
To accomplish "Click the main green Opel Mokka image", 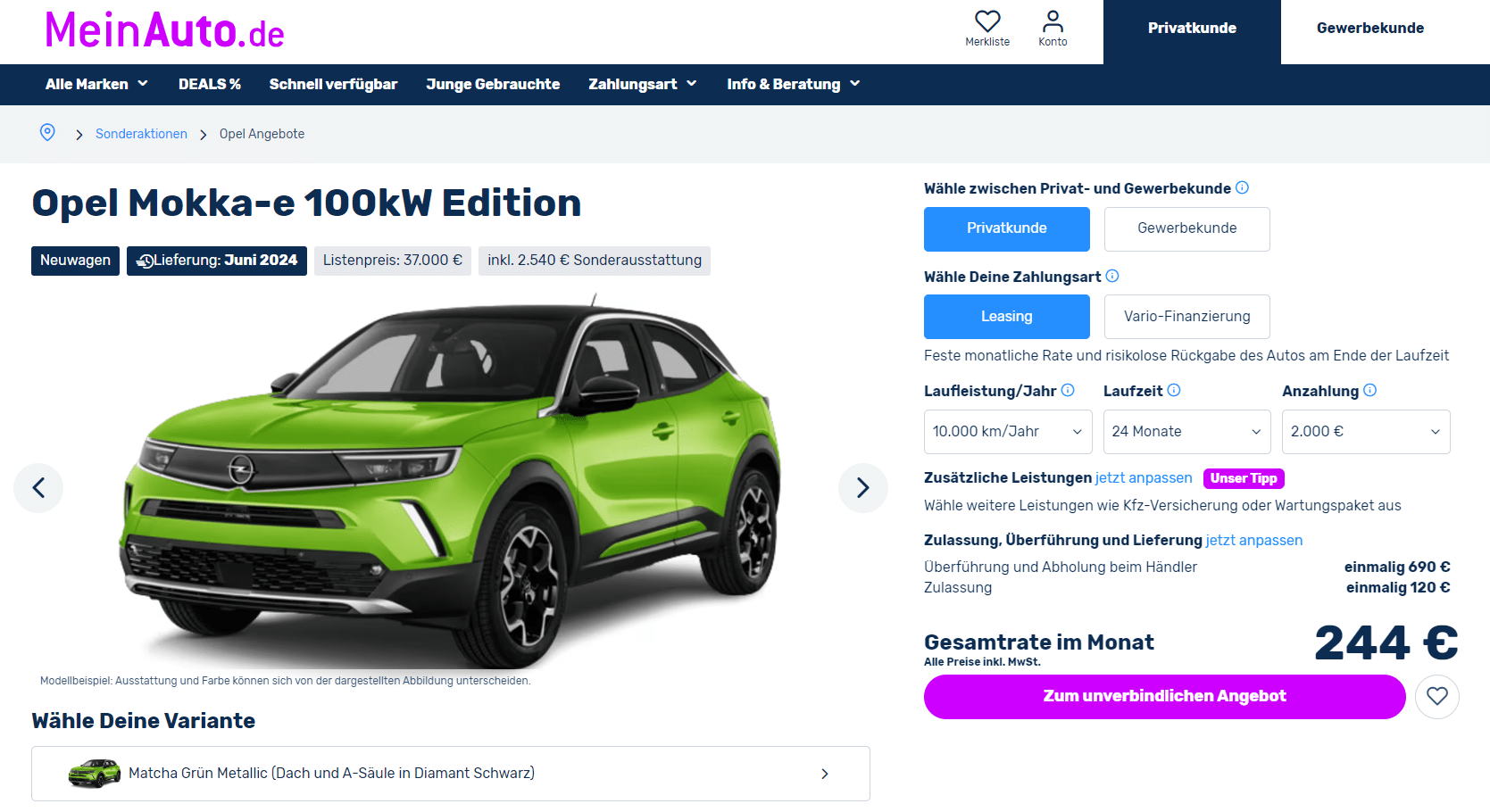I will (x=451, y=482).
